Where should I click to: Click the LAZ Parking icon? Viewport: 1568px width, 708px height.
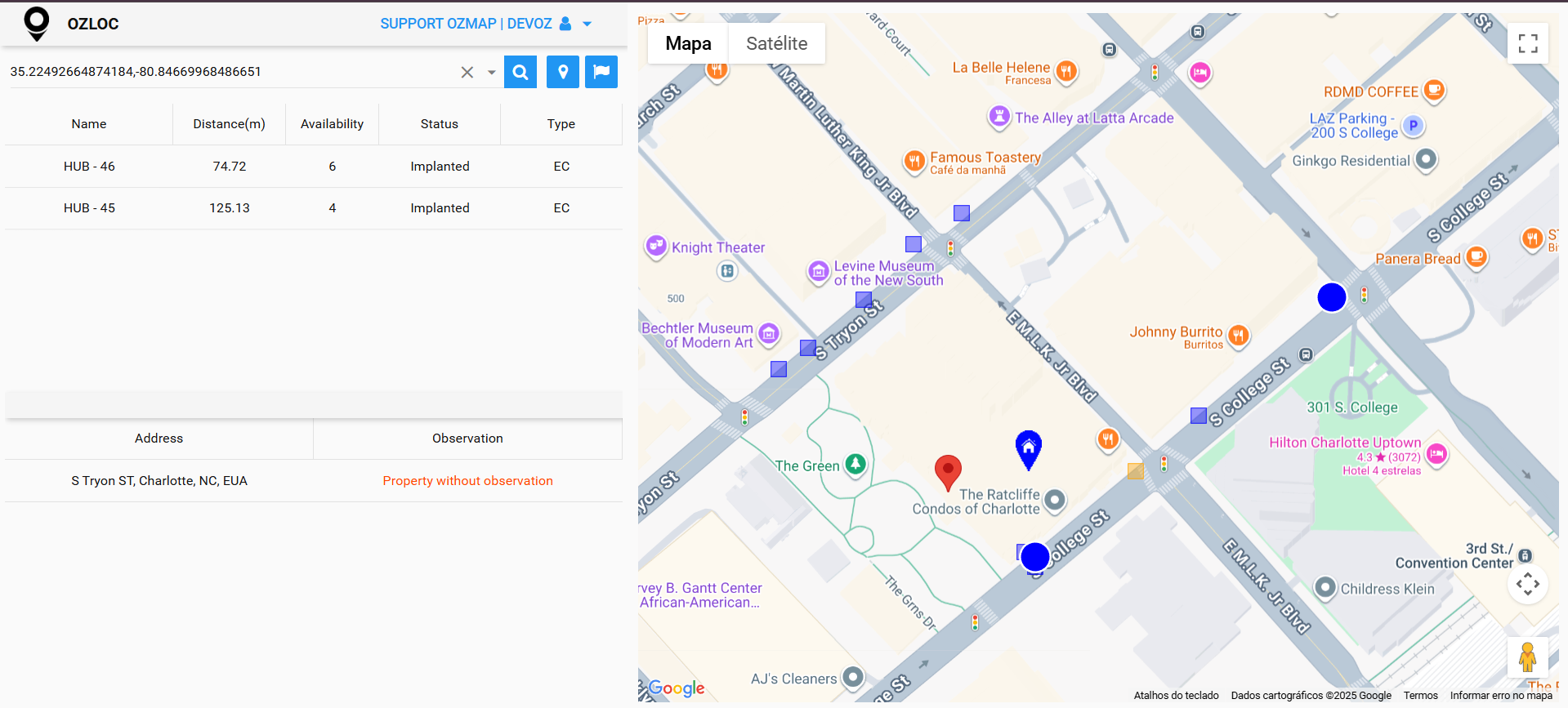[x=1414, y=126]
